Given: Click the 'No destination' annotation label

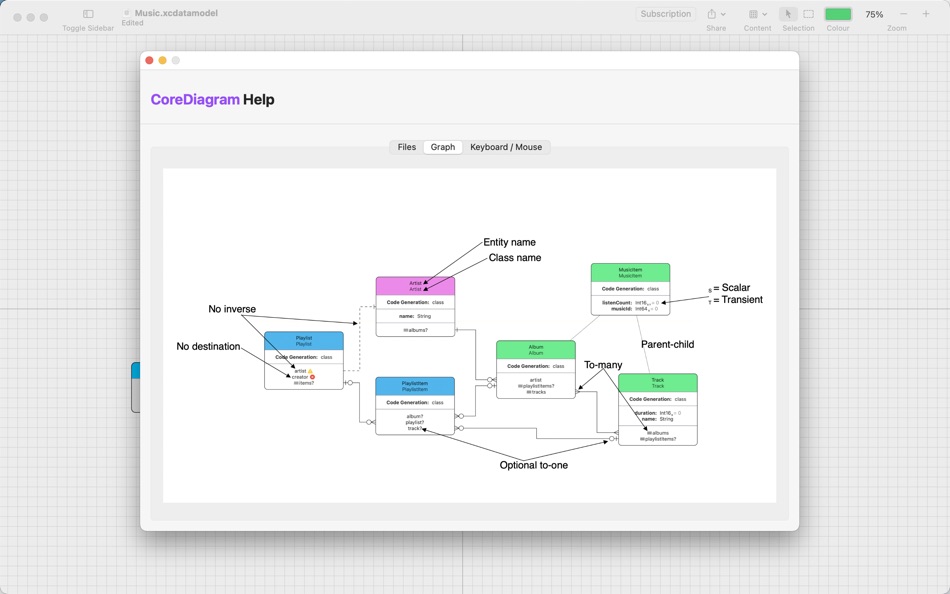Looking at the screenshot, I should point(208,346).
